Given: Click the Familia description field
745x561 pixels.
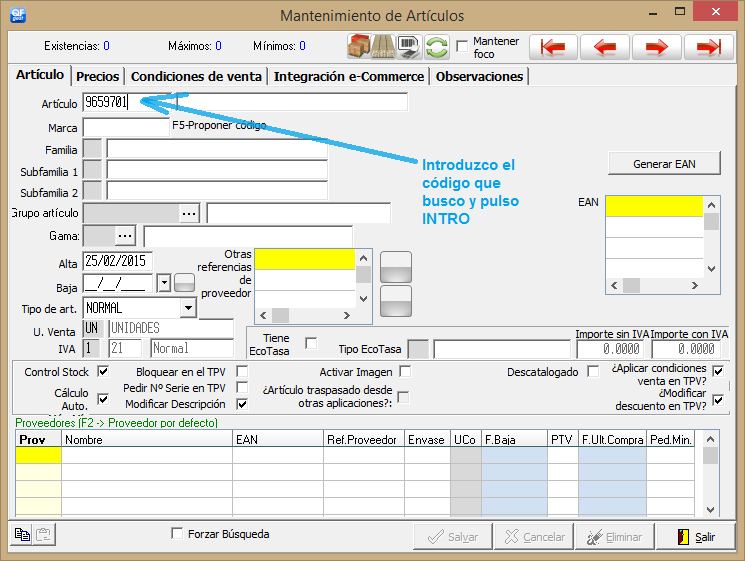Looking at the screenshot, I should 217,149.
